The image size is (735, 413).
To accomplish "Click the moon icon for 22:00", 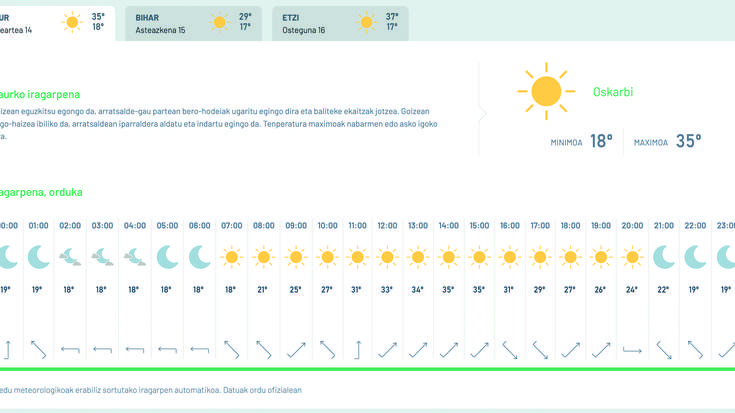I will click(x=695, y=257).
